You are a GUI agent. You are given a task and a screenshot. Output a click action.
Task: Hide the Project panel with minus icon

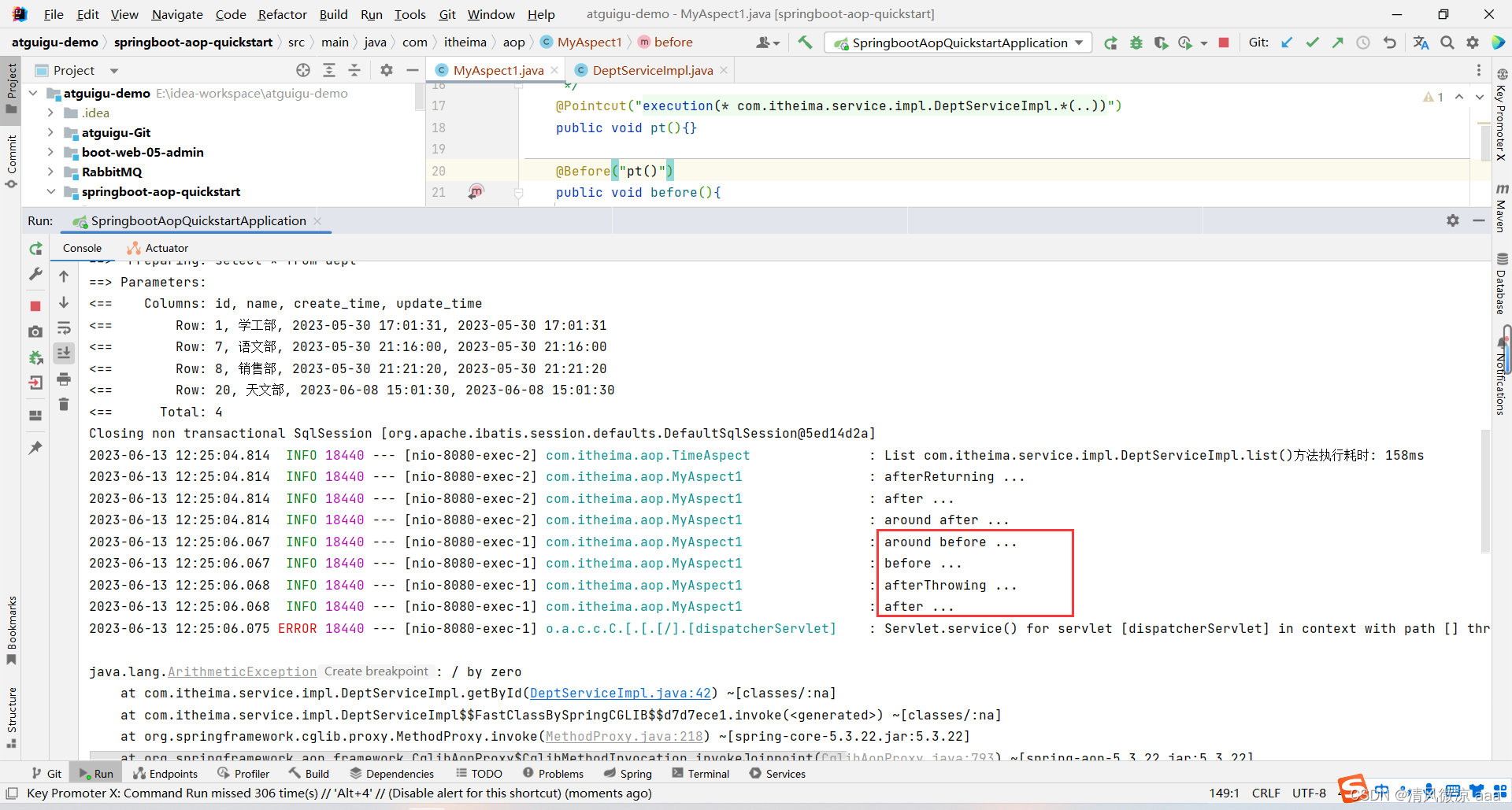pos(412,70)
